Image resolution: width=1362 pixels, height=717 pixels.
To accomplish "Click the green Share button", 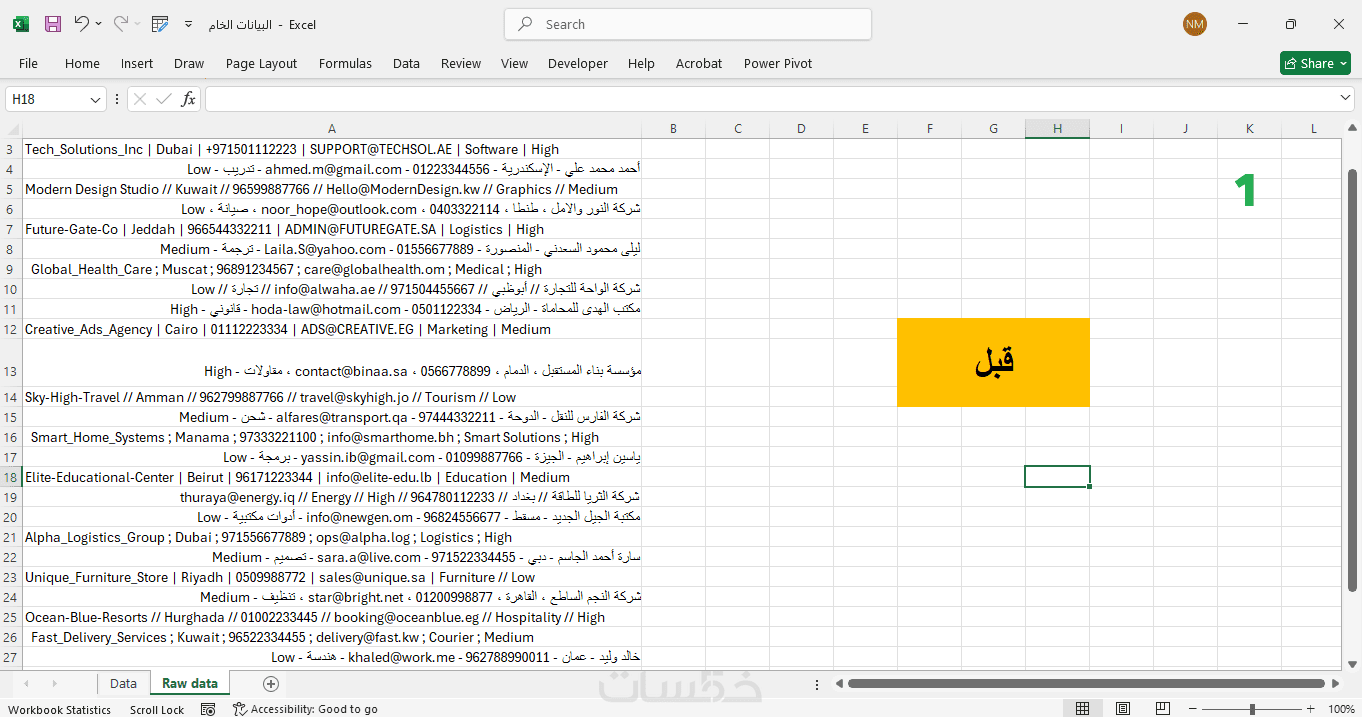I will pyautogui.click(x=1315, y=63).
